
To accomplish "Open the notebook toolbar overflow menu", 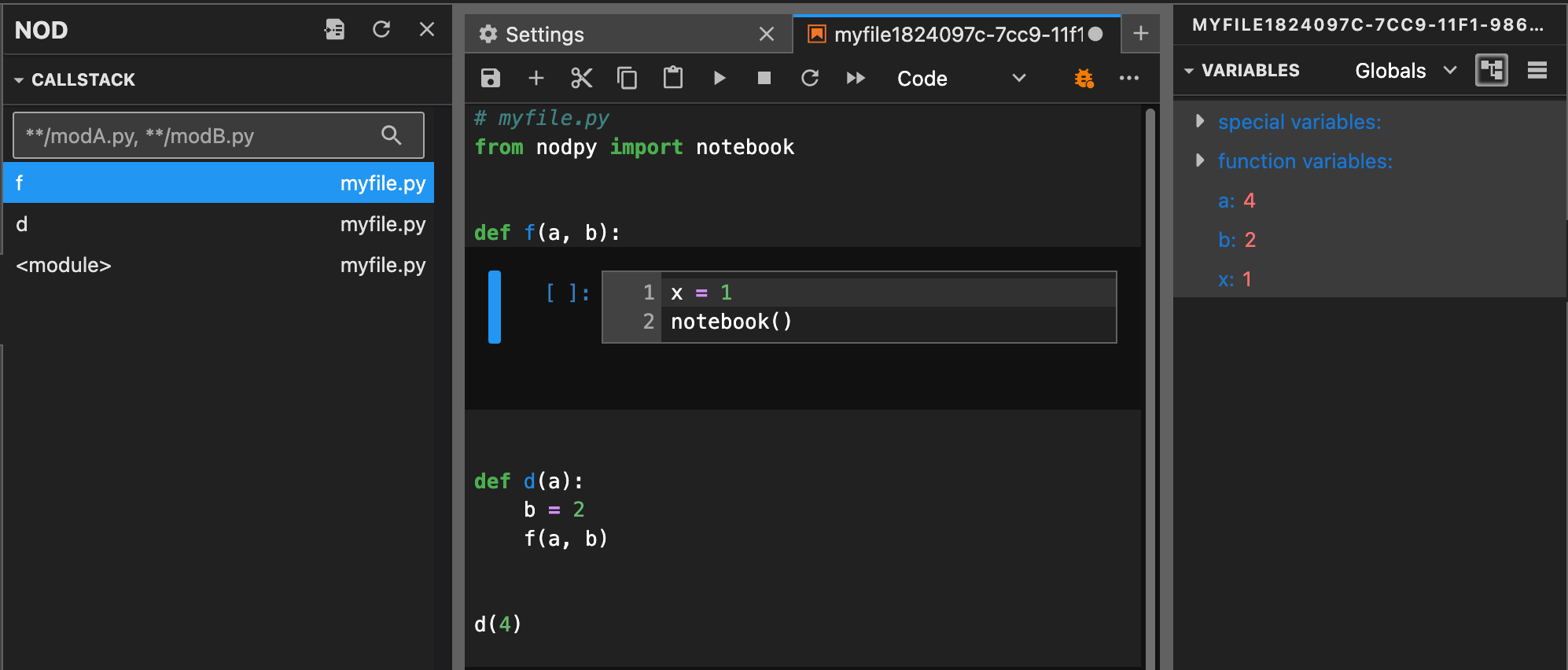I will tap(1129, 78).
